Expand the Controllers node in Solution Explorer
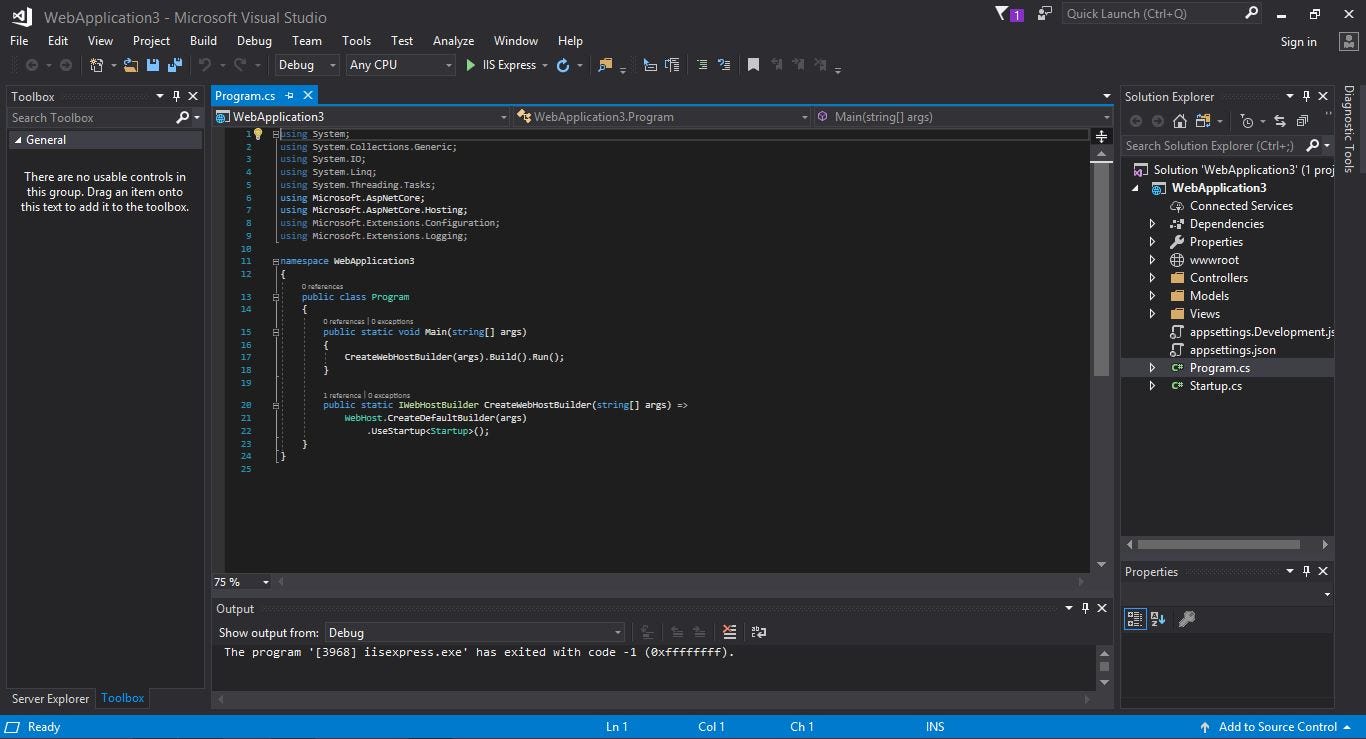This screenshot has height=739, width=1366. click(1152, 277)
